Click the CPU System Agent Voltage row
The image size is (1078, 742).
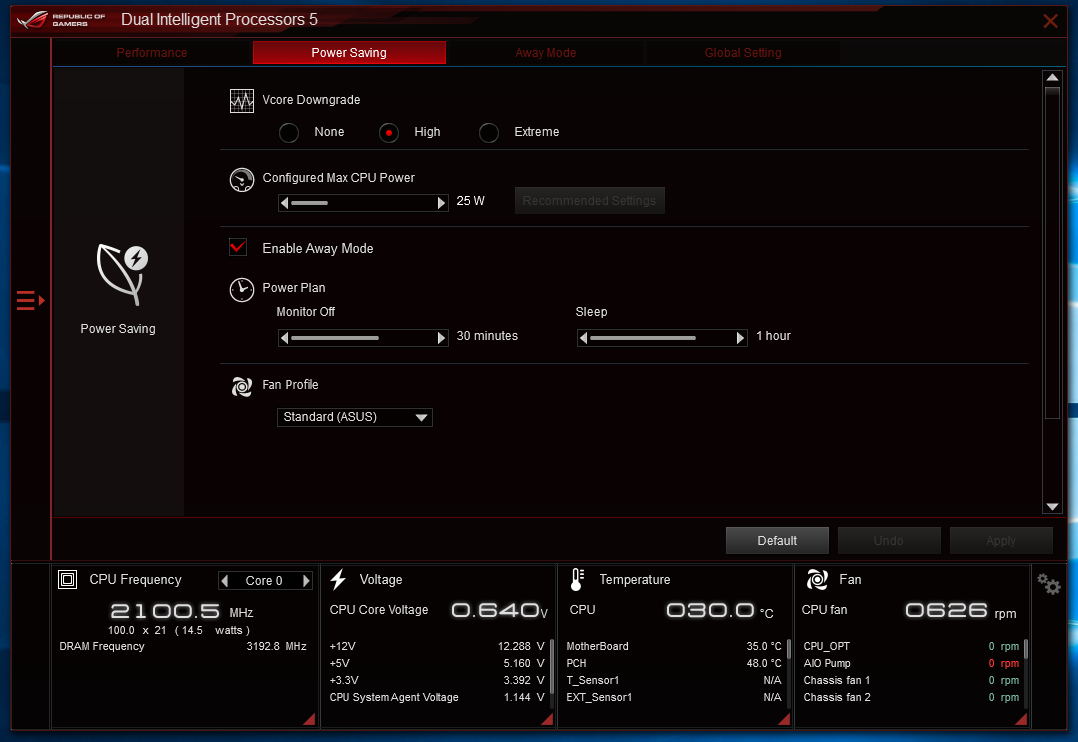click(437, 697)
